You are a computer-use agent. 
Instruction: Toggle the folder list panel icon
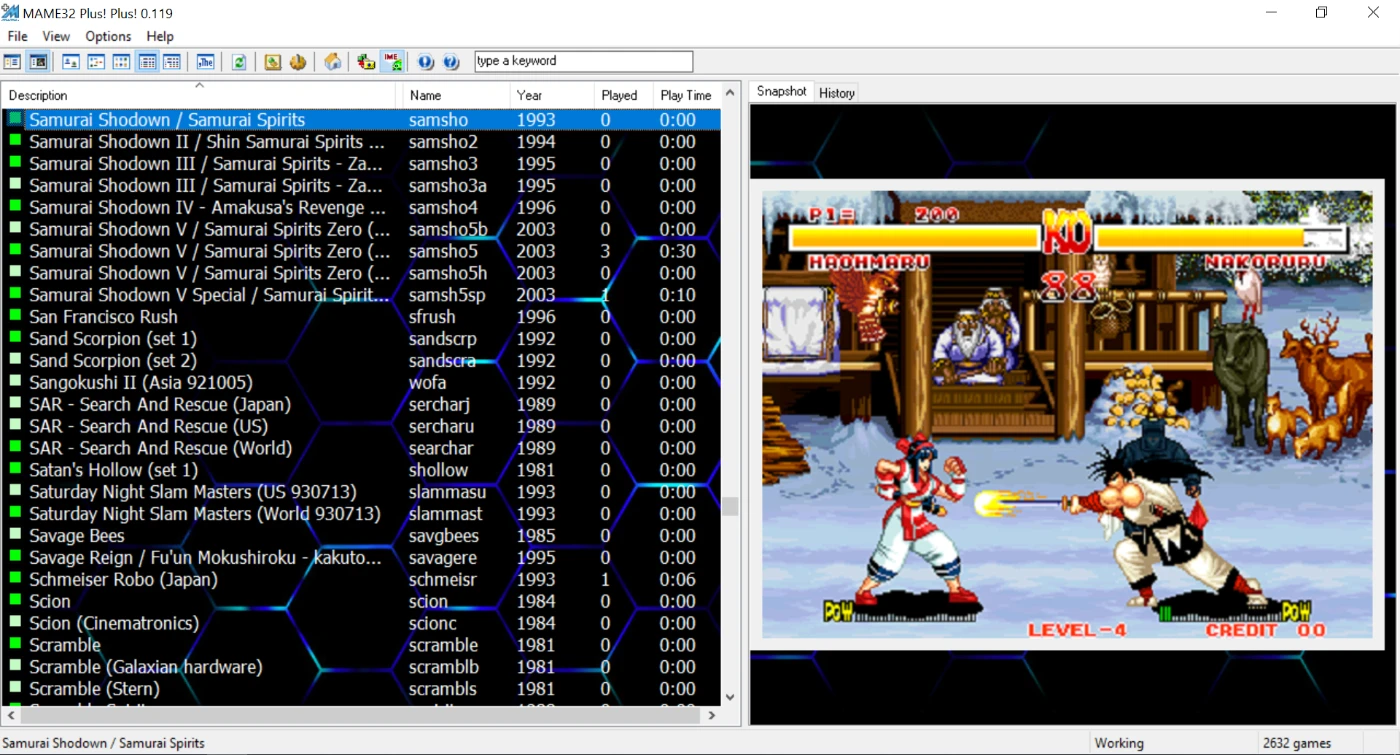[12, 62]
